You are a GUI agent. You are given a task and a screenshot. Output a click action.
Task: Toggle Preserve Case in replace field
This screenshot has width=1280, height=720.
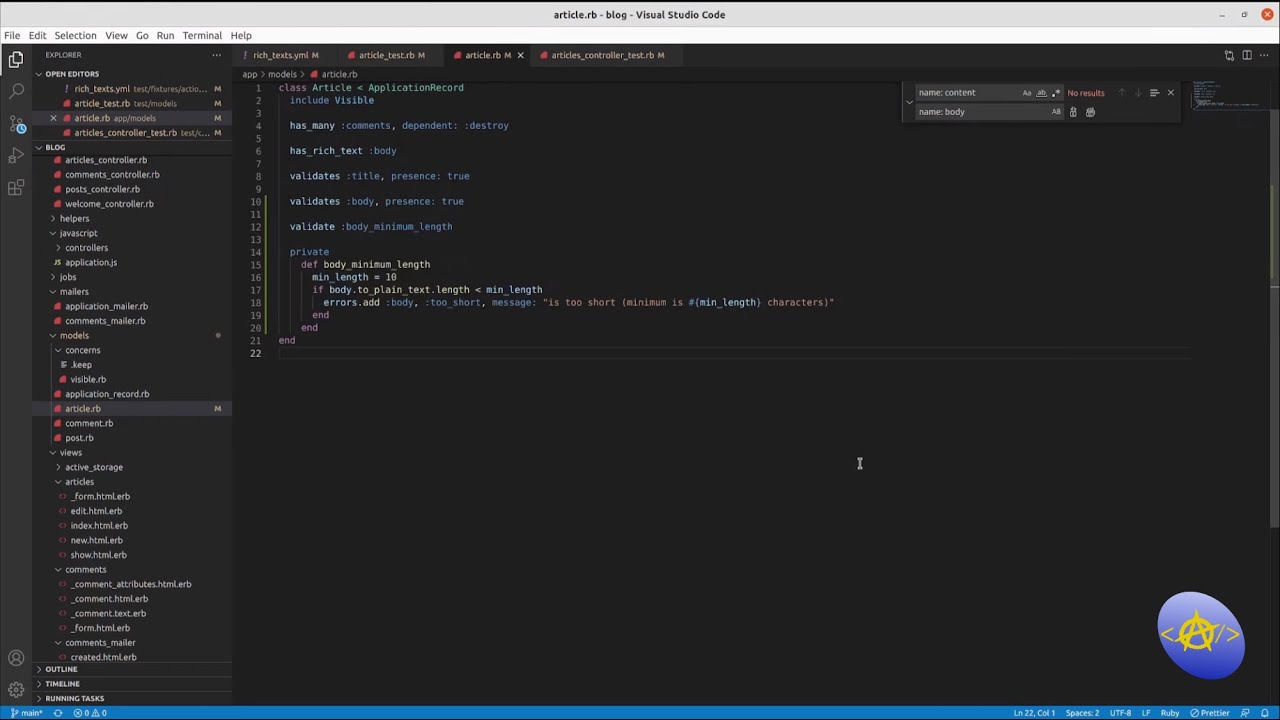(1056, 112)
